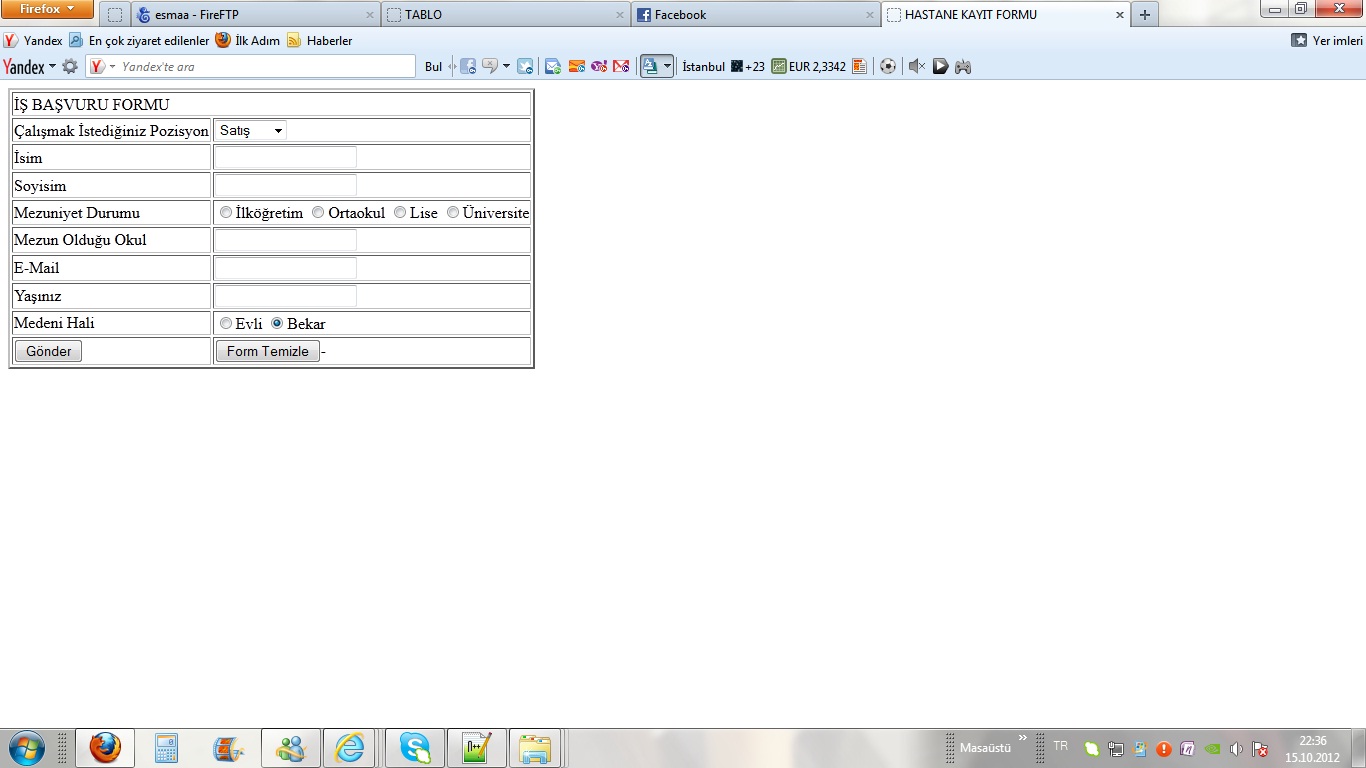
Task: Open the Çalışmak İstediğiniz Pozisyon dropdown
Action: [250, 130]
